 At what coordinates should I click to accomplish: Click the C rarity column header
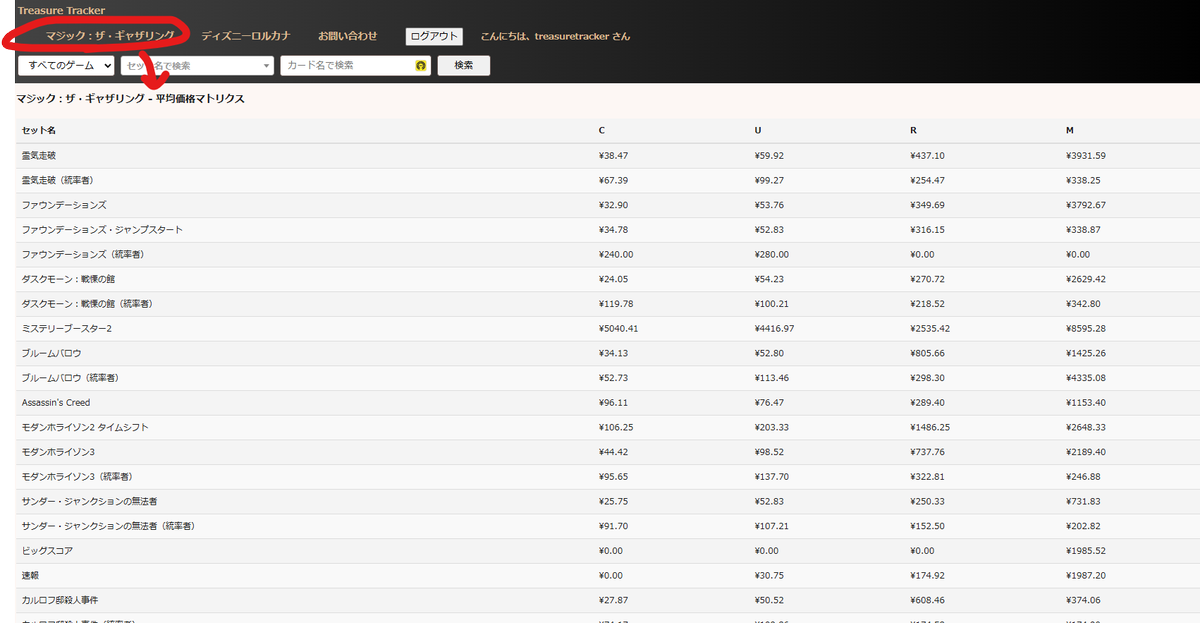click(x=602, y=131)
